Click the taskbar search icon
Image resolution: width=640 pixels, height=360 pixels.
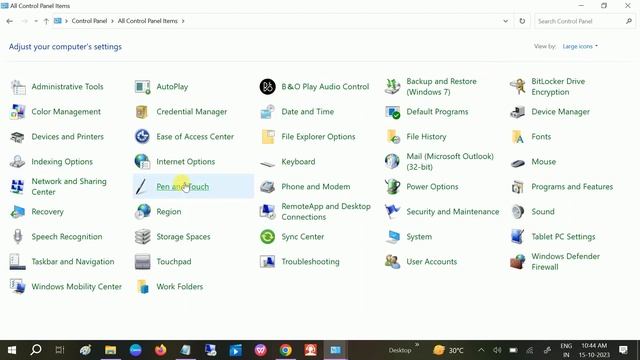[x=36, y=350]
